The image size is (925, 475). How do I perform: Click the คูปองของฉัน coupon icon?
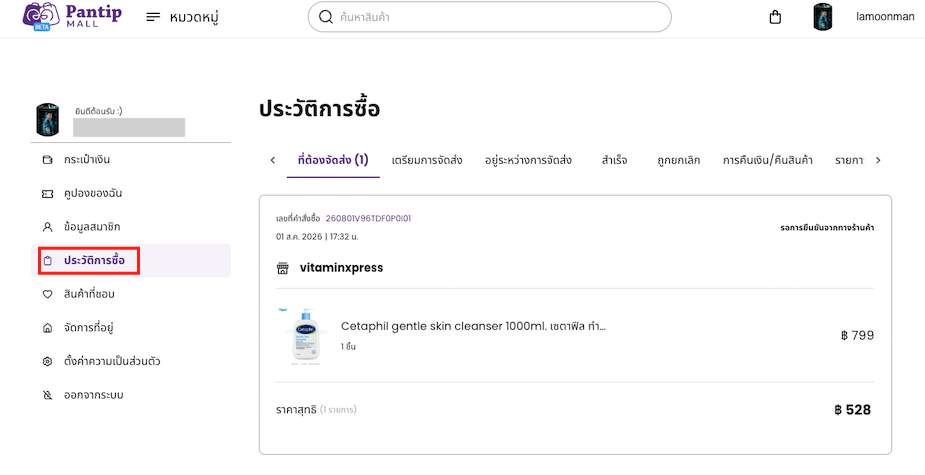[48, 194]
